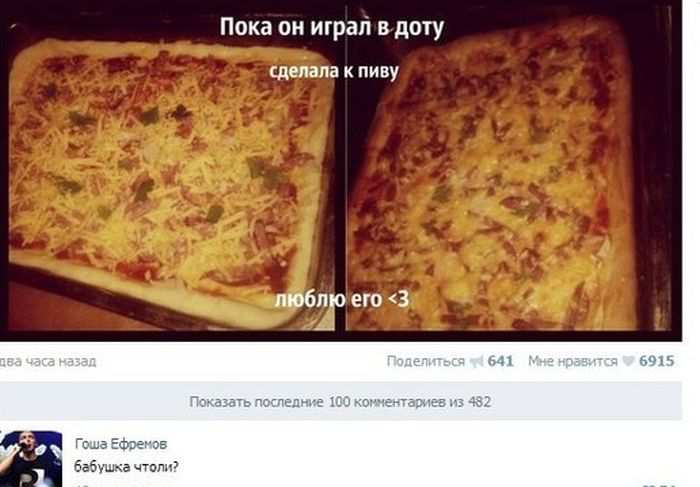
Task: Open Гоша Ефремов's profile name link
Action: pos(121,444)
